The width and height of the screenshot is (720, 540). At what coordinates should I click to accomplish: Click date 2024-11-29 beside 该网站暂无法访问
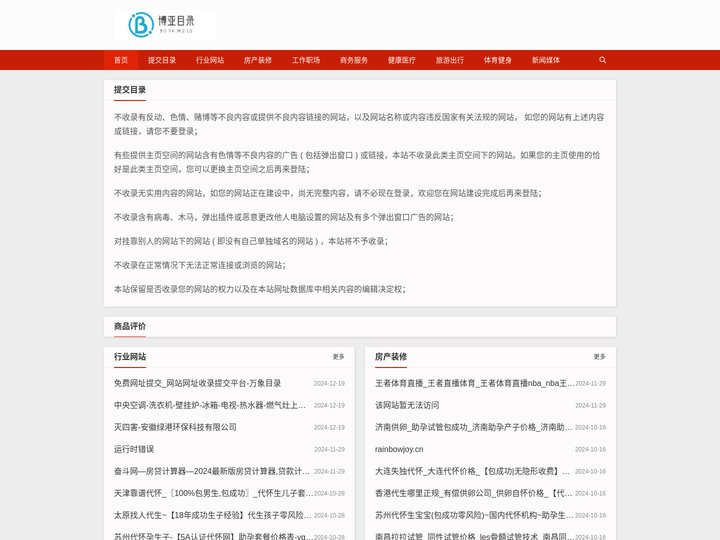(x=590, y=405)
